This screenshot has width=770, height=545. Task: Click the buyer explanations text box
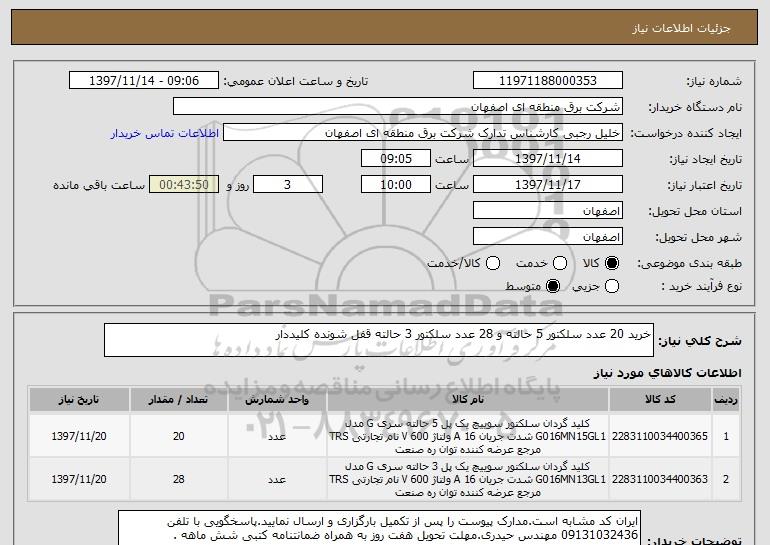point(380,528)
